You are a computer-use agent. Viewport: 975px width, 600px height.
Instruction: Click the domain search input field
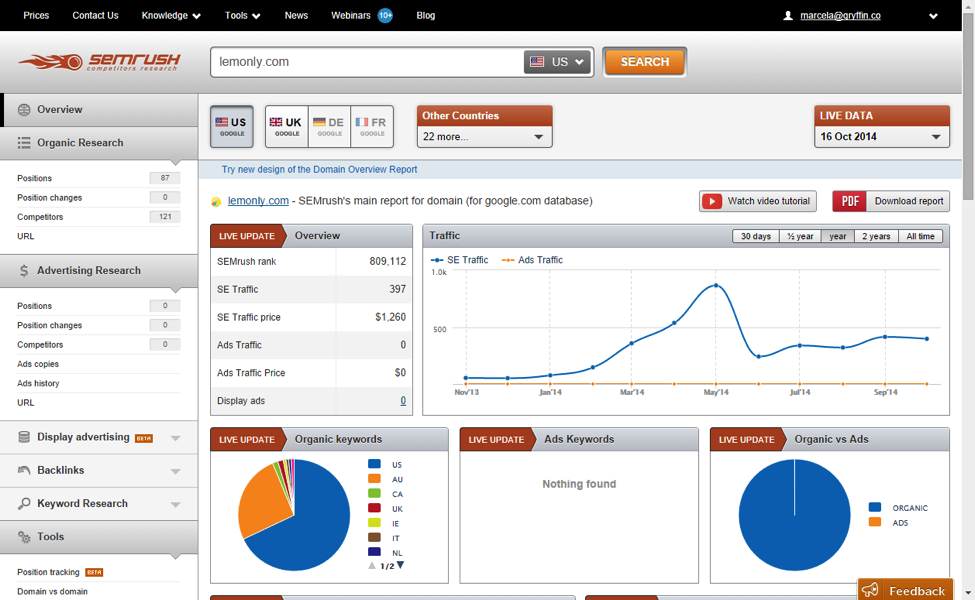coord(368,62)
